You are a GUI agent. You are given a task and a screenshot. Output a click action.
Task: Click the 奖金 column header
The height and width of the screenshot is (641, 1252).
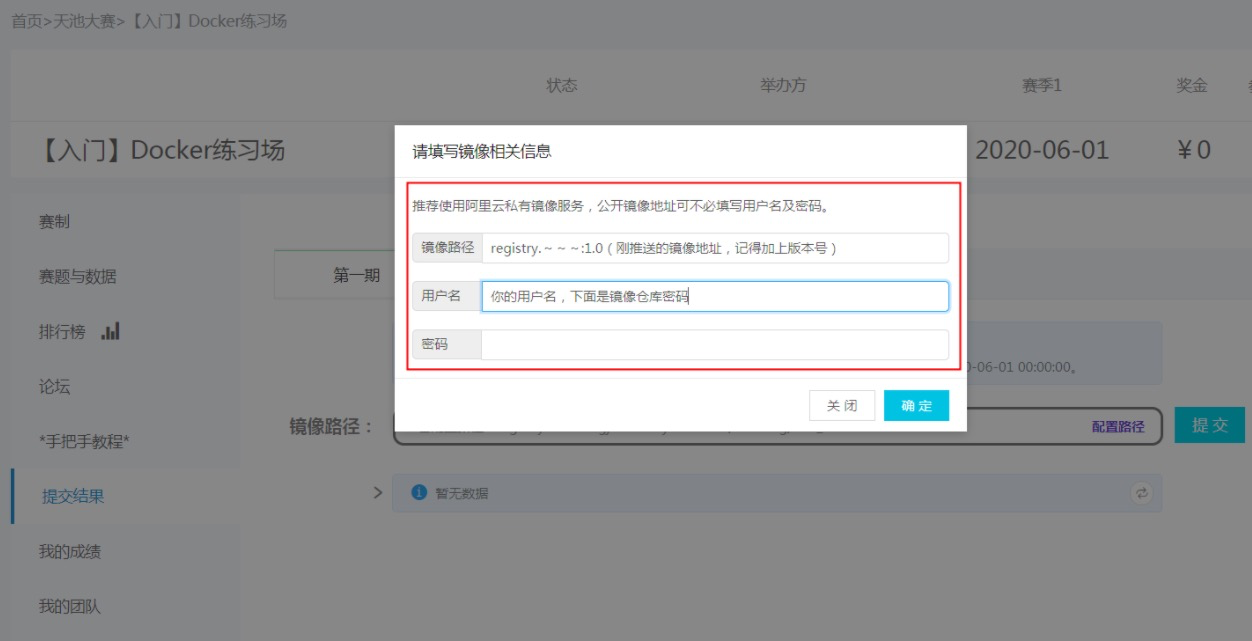click(1192, 85)
